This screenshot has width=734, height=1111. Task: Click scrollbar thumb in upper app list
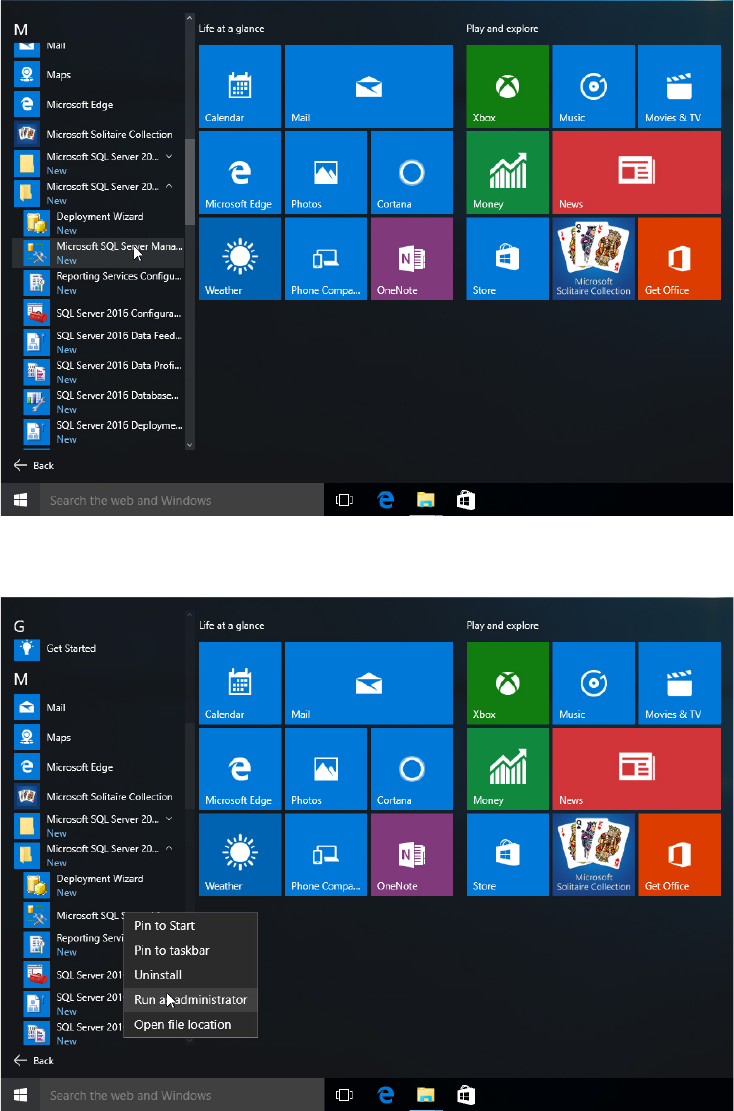point(189,182)
